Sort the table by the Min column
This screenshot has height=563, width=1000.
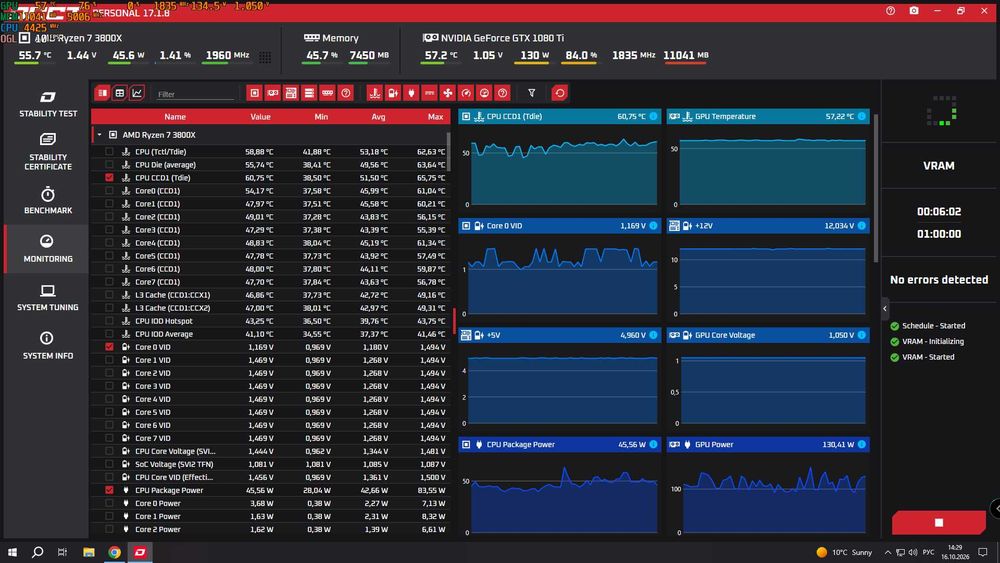pyautogui.click(x=321, y=117)
